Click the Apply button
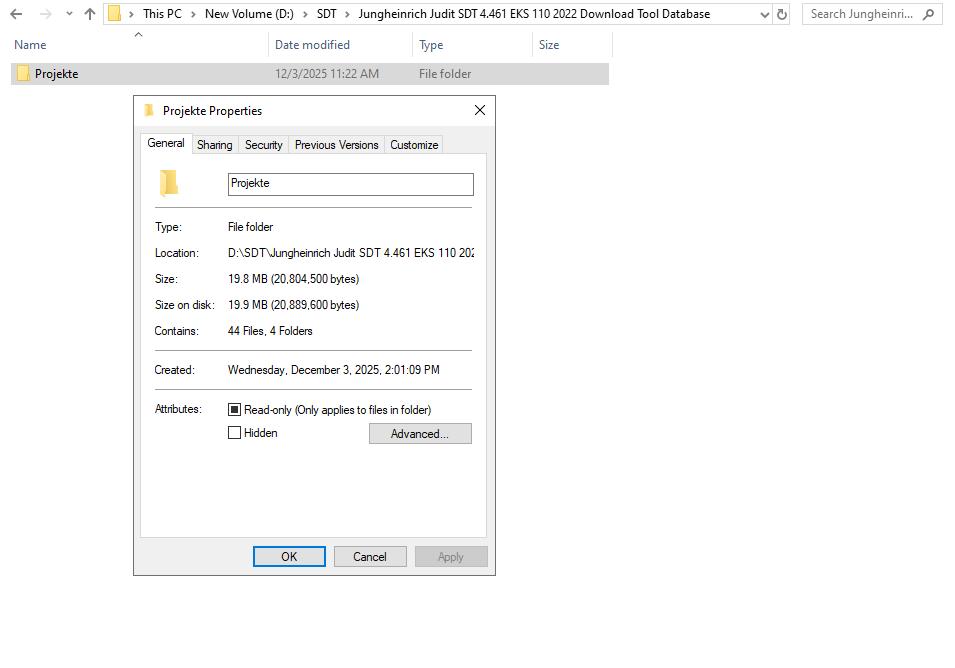Image resolution: width=955 pixels, height=668 pixels. 451,557
